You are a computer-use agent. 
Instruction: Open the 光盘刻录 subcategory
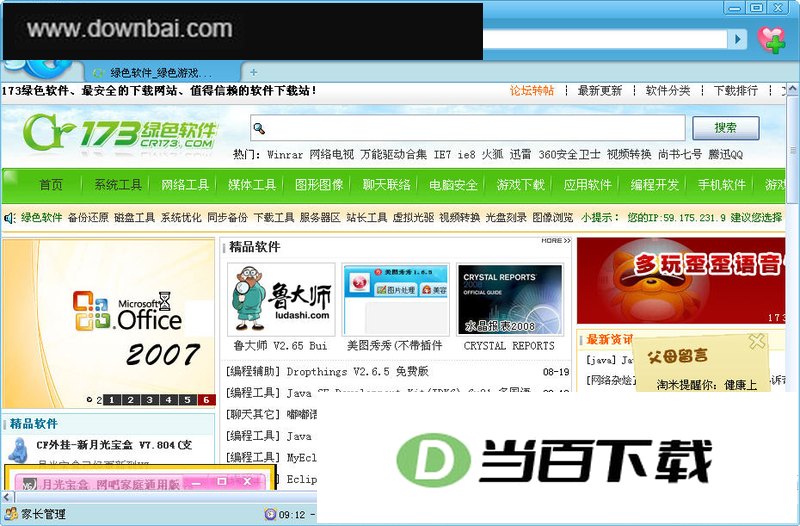(x=506, y=218)
